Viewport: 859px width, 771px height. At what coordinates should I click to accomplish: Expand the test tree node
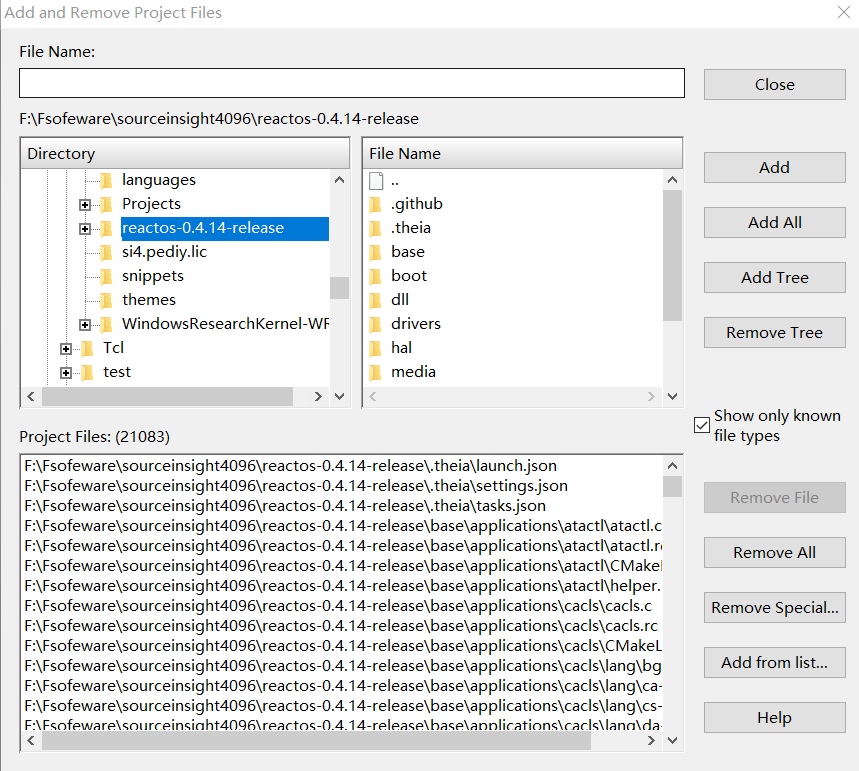tap(66, 373)
